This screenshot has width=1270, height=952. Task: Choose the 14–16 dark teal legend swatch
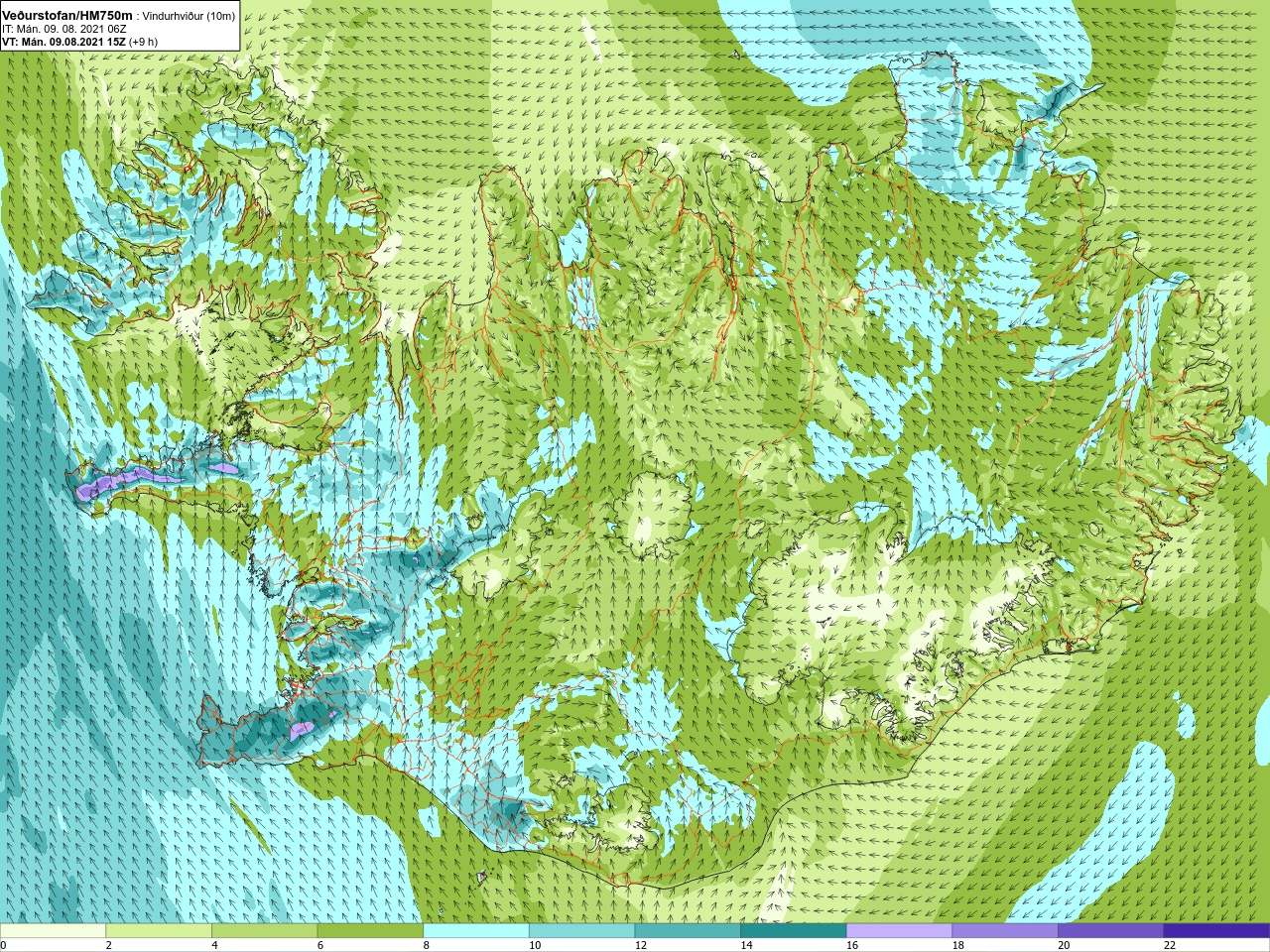click(794, 931)
